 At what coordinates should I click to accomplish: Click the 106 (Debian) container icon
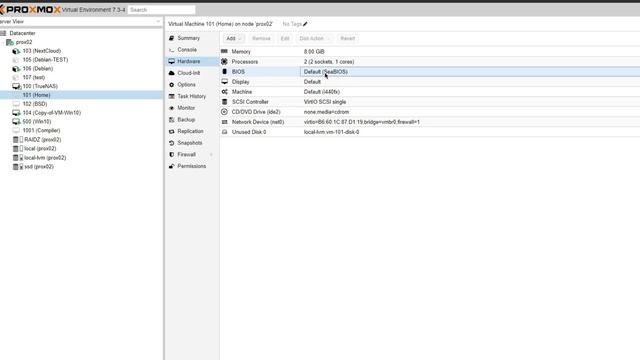click(16, 69)
